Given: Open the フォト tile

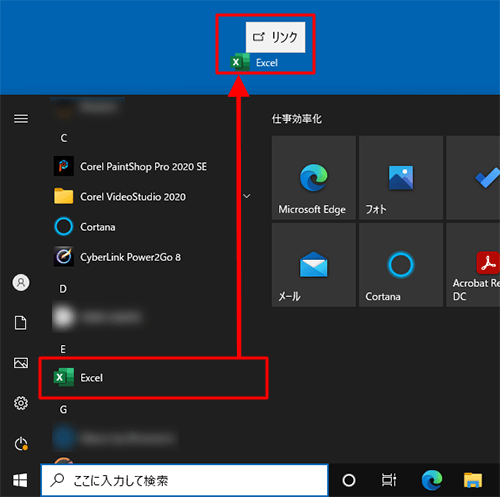Looking at the screenshot, I should (x=401, y=178).
